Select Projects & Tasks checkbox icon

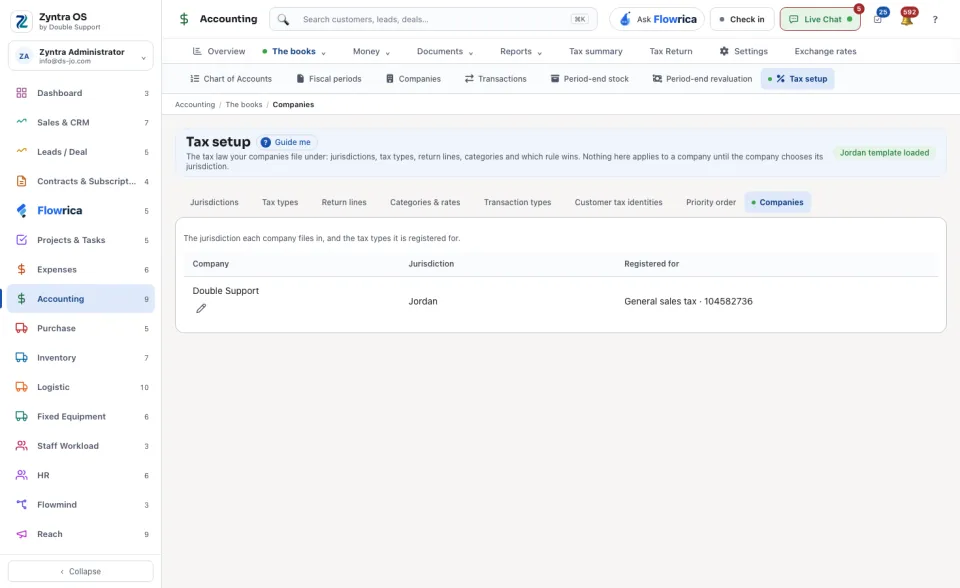21,240
